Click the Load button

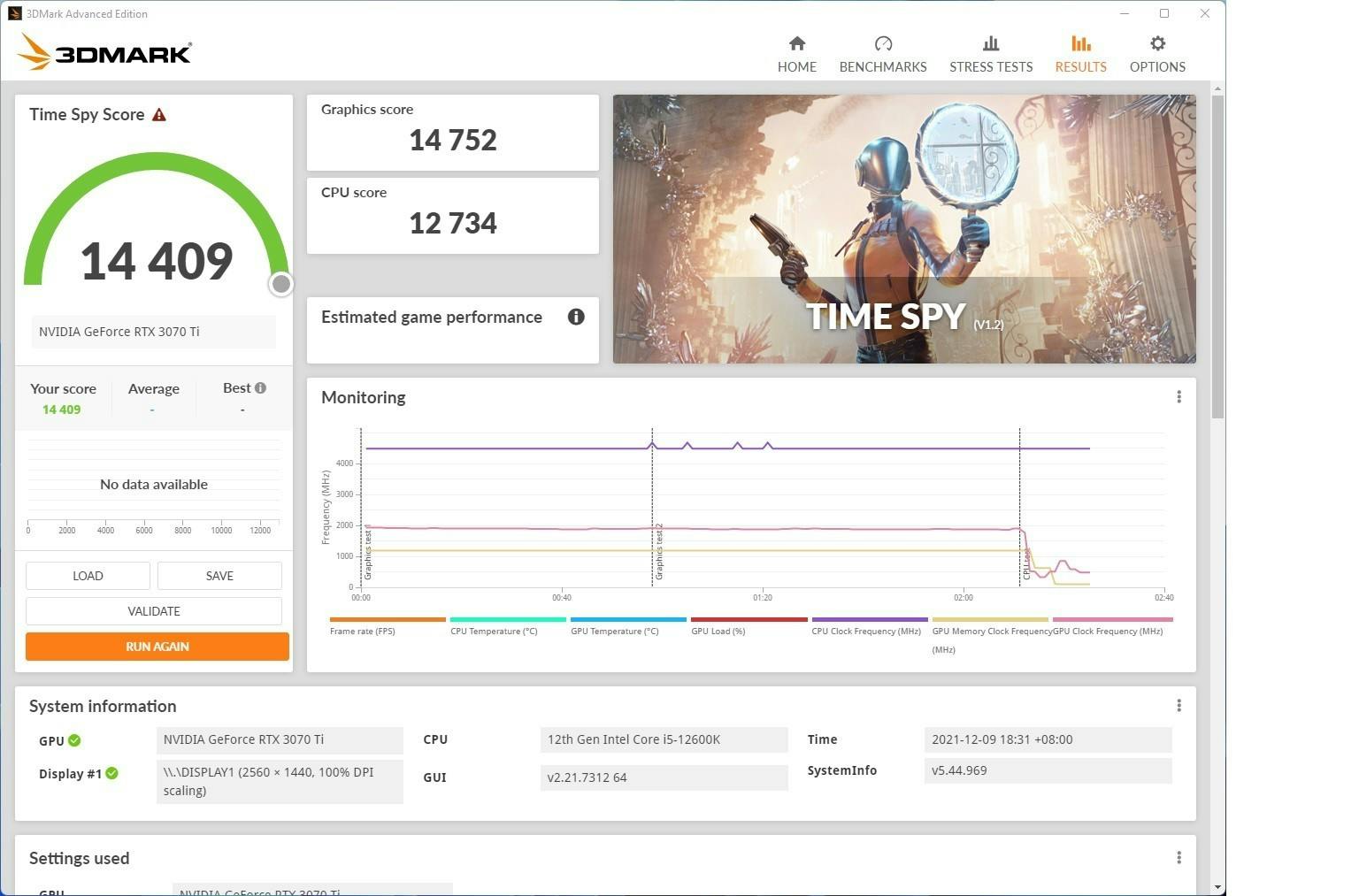pos(88,576)
